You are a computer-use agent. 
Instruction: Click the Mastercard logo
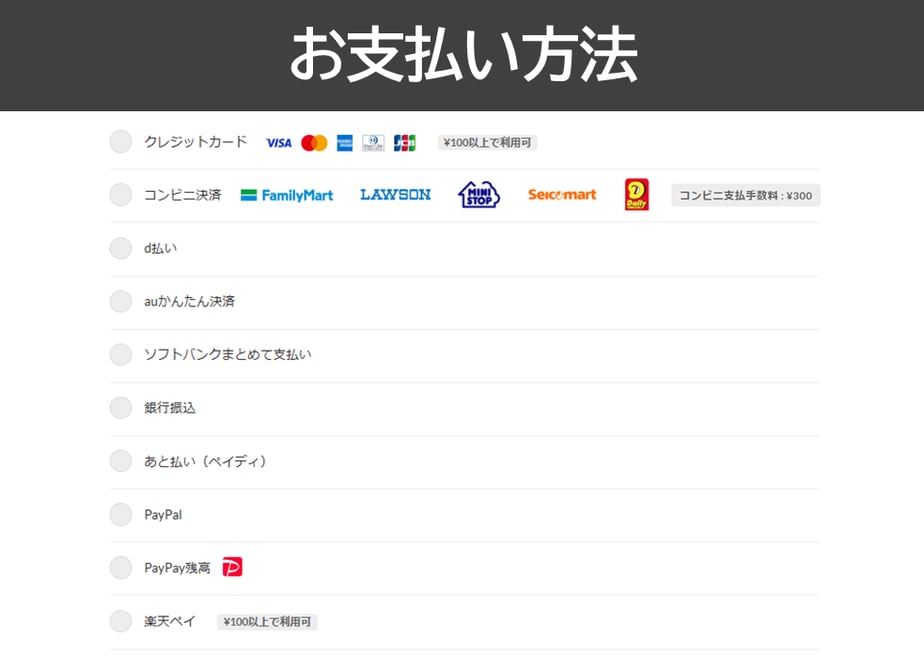point(314,143)
